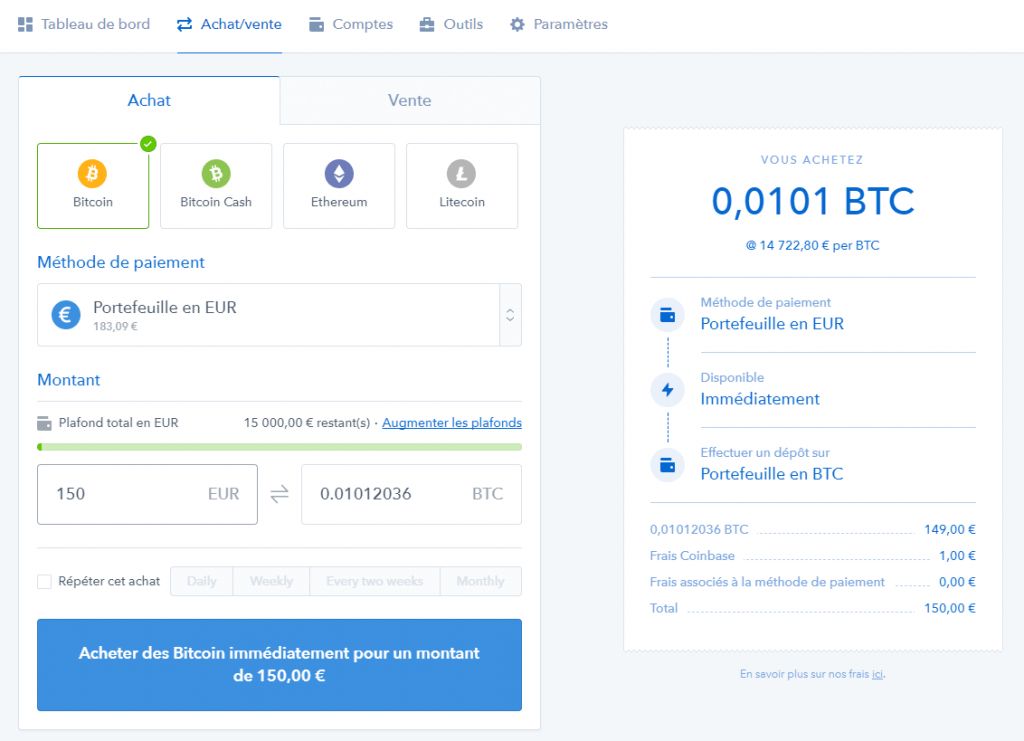The image size is (1024, 741).
Task: Click the grey Litecoin coin icon
Action: pos(462,174)
